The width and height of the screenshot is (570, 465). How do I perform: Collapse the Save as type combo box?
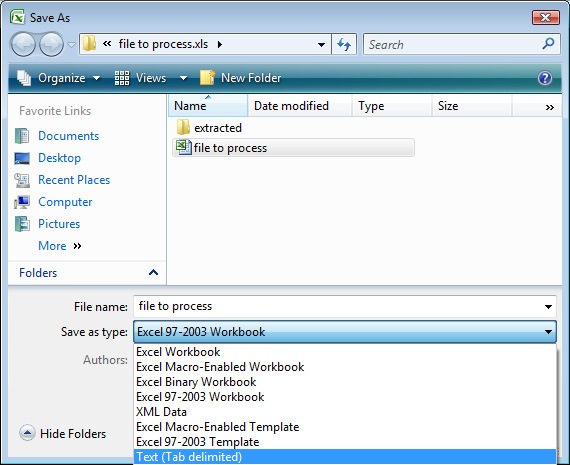coord(345,332)
